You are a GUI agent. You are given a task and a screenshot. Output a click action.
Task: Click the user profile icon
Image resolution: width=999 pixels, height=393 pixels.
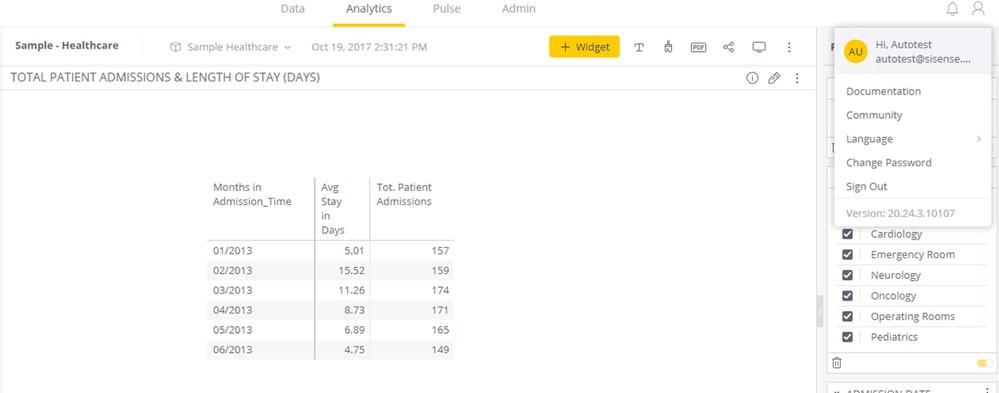pos(978,9)
